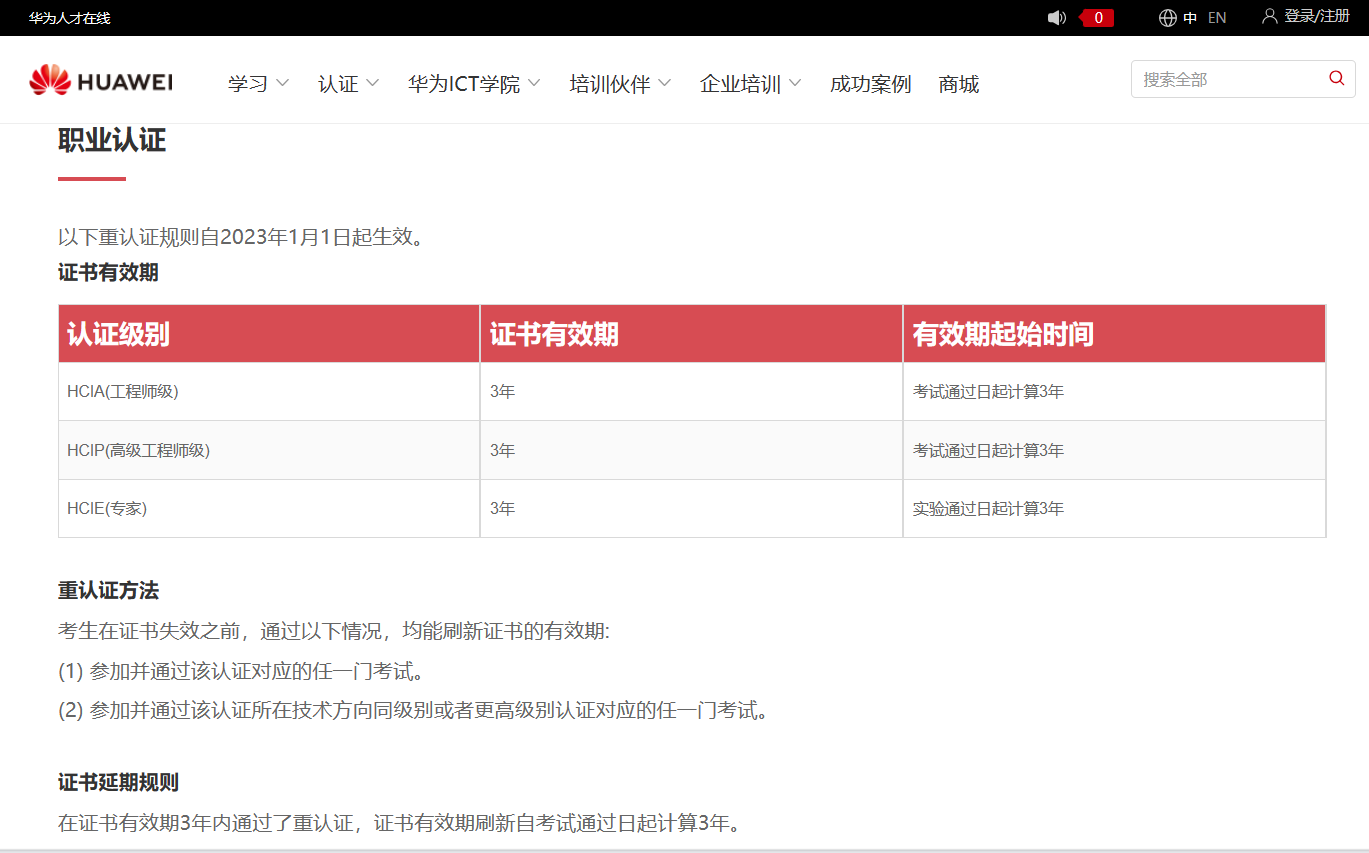Click 3年 in the HCIE row
This screenshot has height=853, width=1369.
point(502,508)
